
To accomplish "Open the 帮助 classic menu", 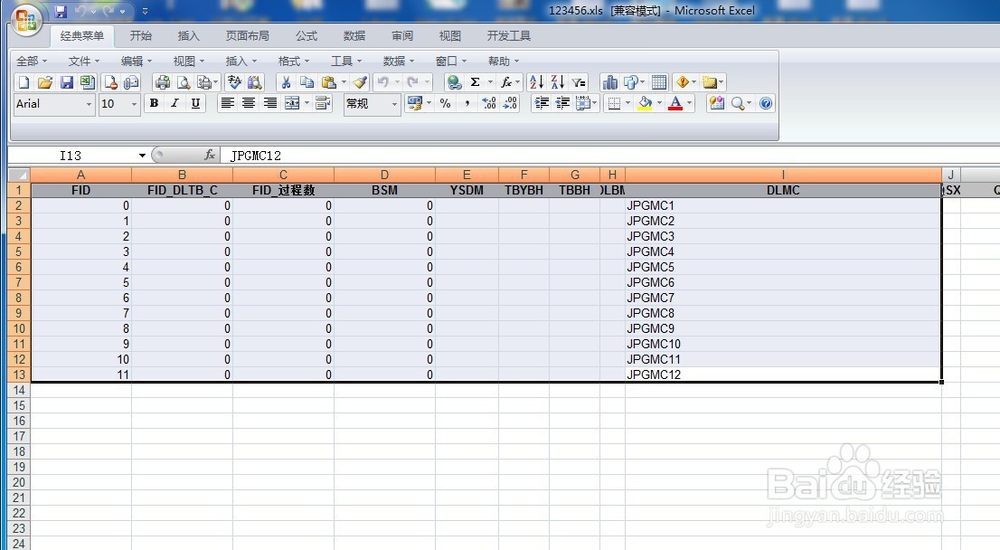I will tap(503, 61).
